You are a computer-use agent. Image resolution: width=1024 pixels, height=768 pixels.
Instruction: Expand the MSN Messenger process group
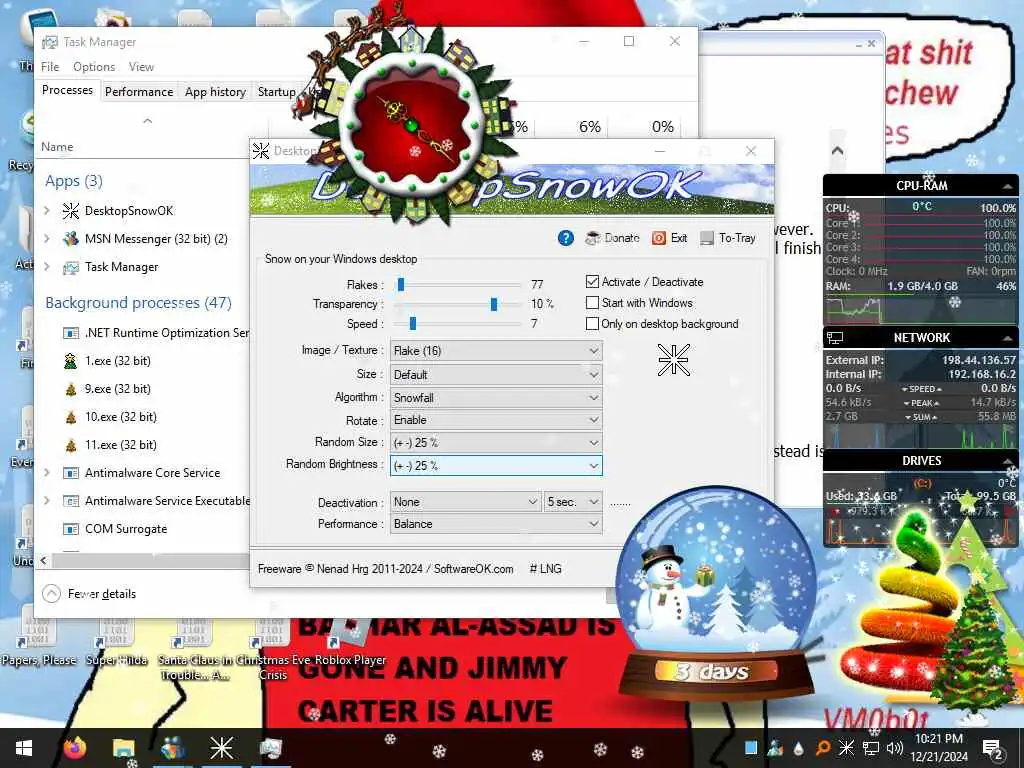[47, 239]
